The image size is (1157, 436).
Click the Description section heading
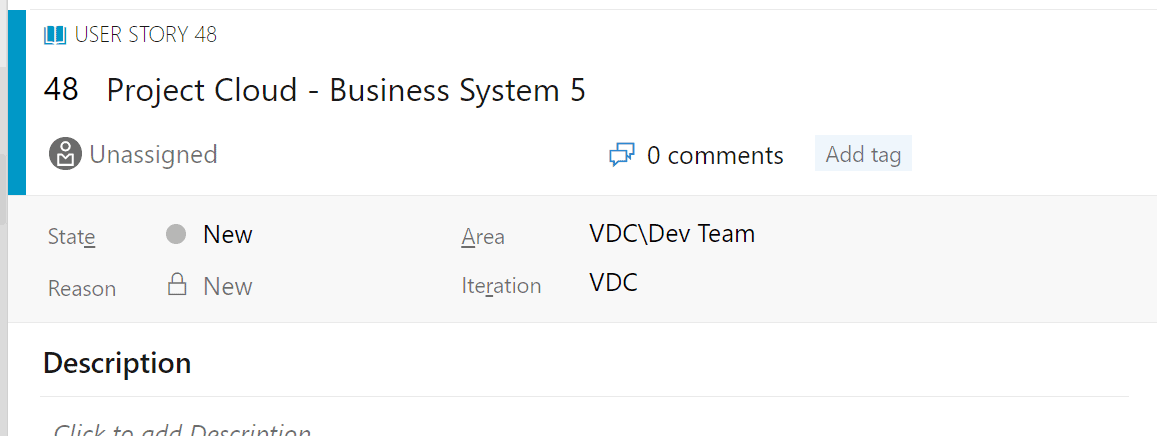point(117,362)
